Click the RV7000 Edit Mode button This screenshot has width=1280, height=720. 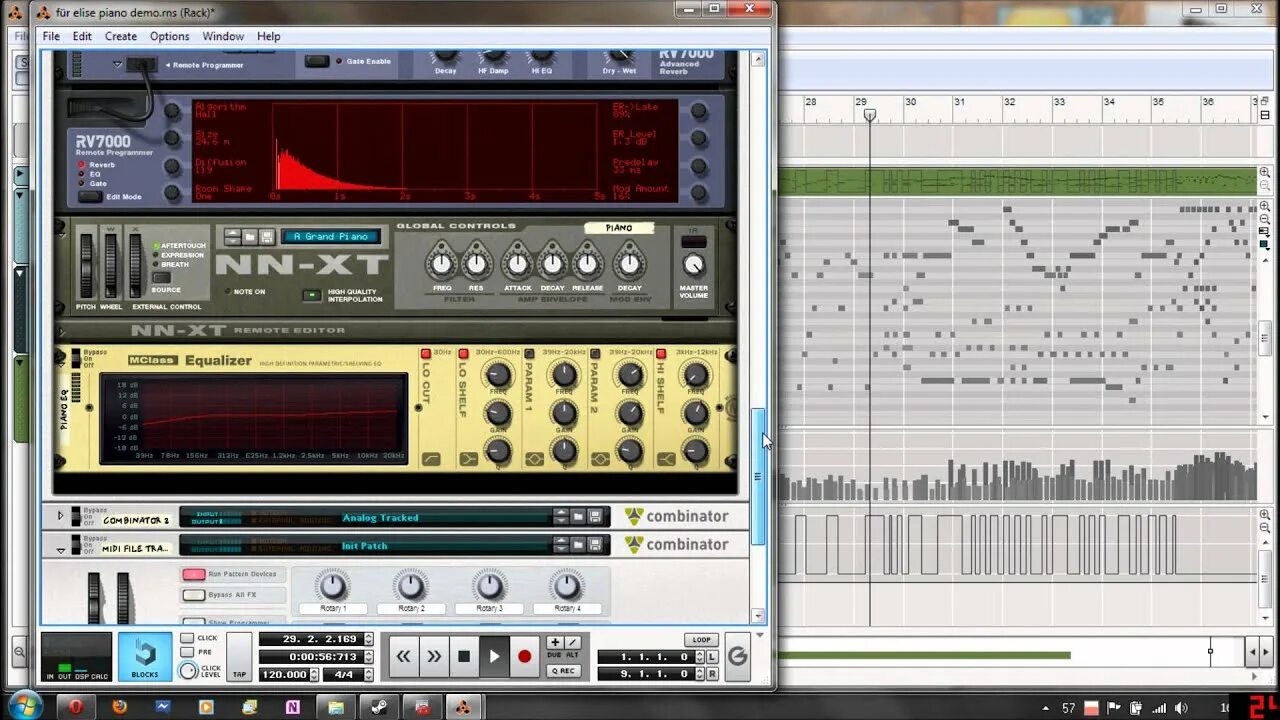90,197
